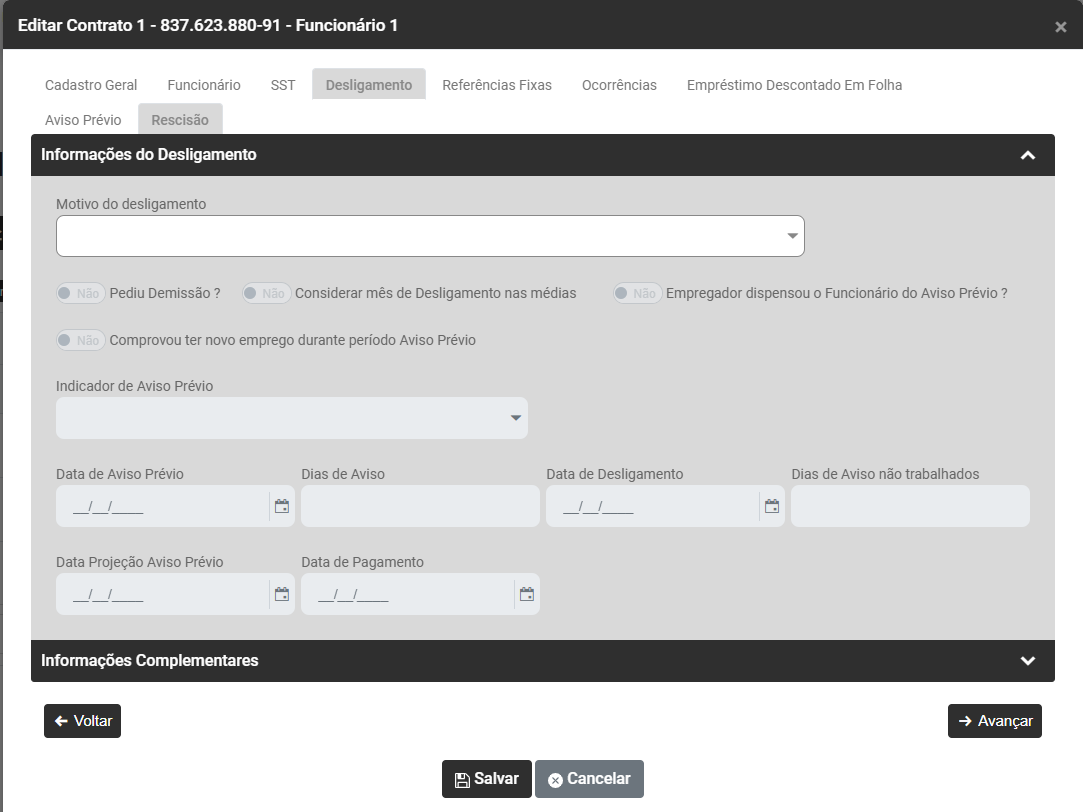Close the Editar Contrato dialog with X
This screenshot has width=1083, height=812.
click(1060, 27)
